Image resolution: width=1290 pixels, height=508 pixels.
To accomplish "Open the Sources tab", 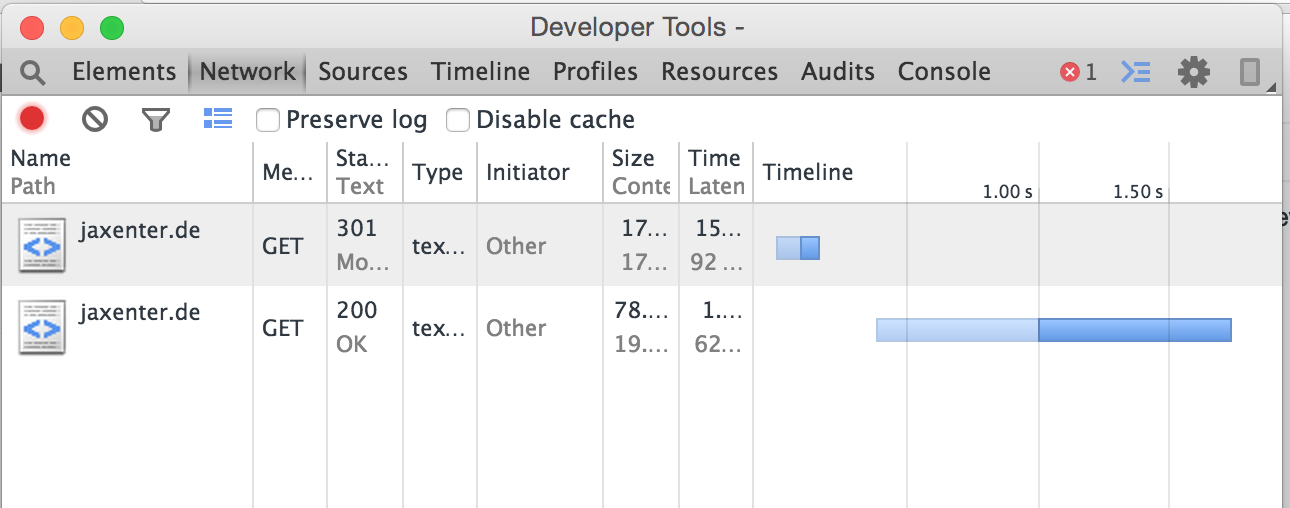I will click(x=362, y=72).
